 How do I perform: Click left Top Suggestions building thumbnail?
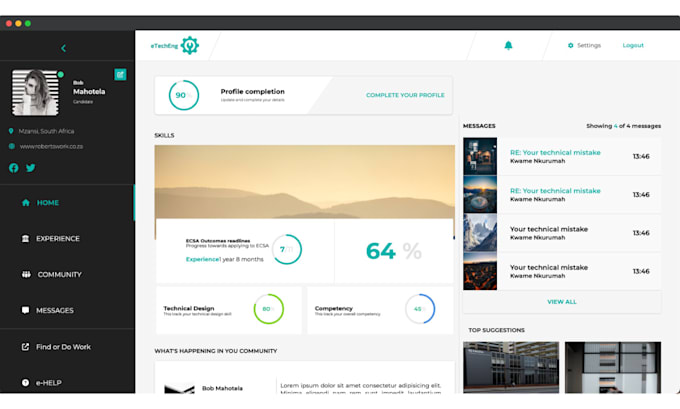point(511,367)
